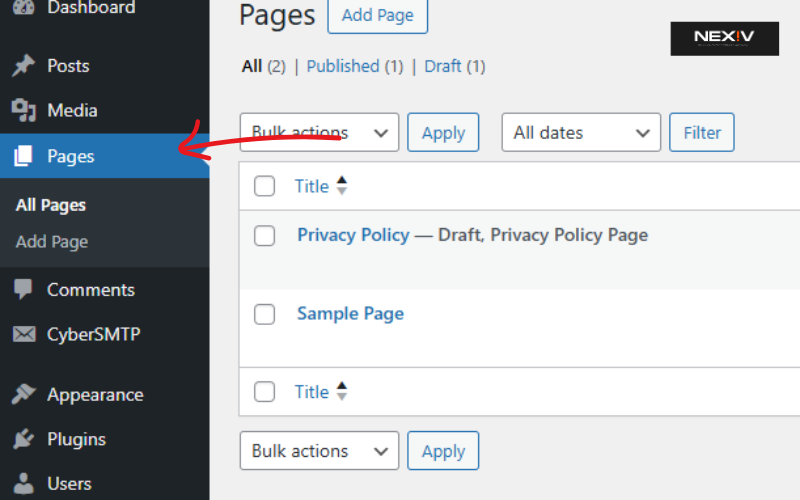Expand the All dates filter dropdown
800x500 pixels.
580,133
